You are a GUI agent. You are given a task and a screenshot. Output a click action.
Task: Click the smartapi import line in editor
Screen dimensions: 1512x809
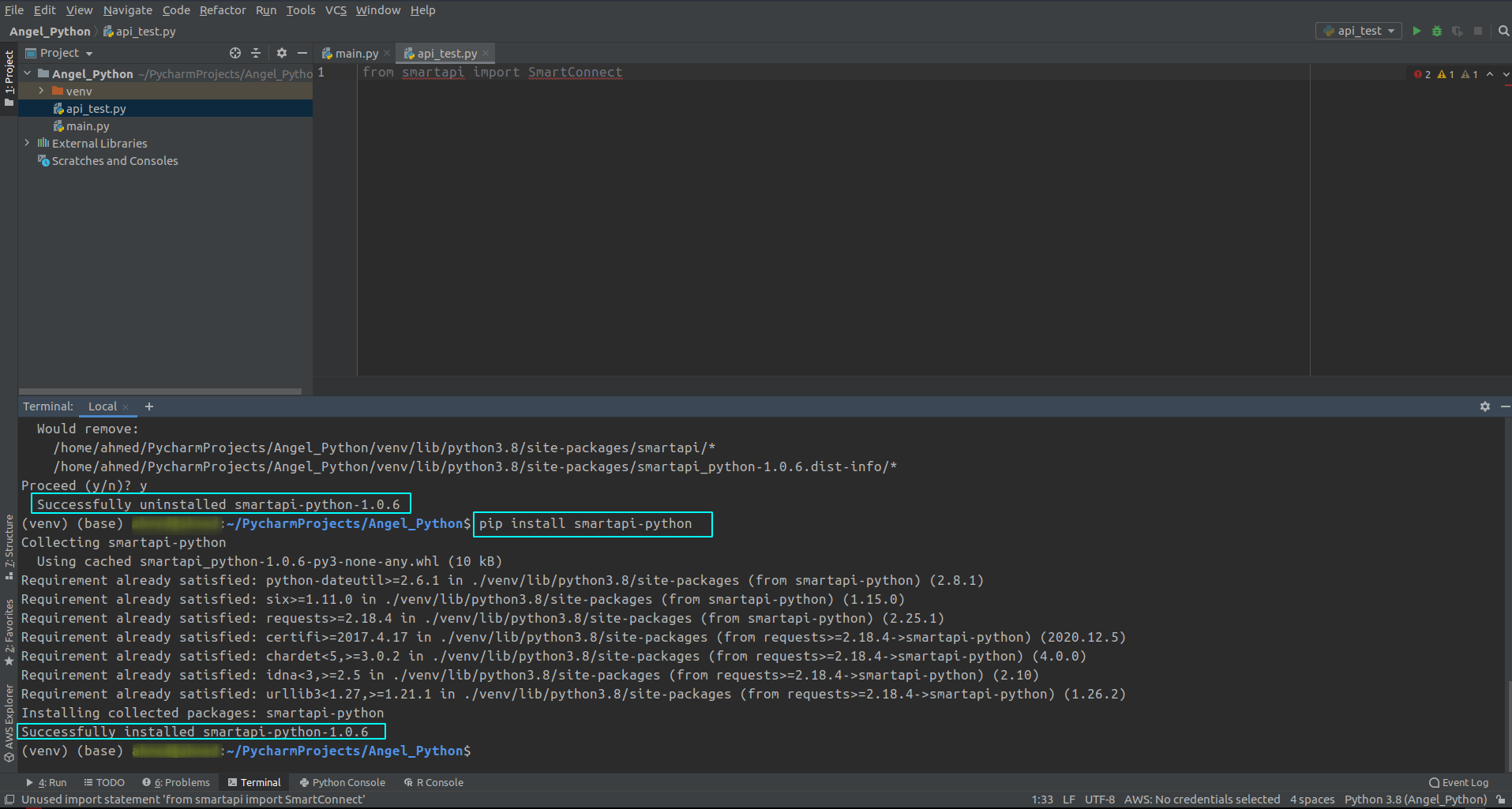pos(492,72)
